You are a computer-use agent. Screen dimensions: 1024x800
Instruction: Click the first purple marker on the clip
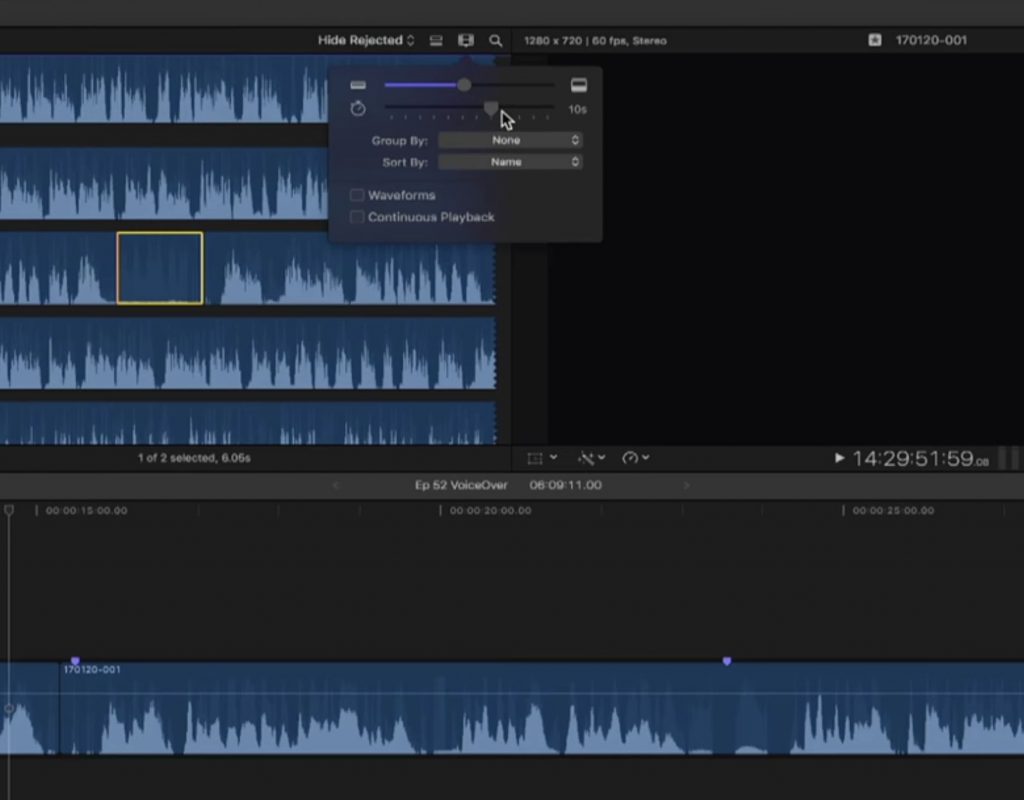pyautogui.click(x=75, y=661)
